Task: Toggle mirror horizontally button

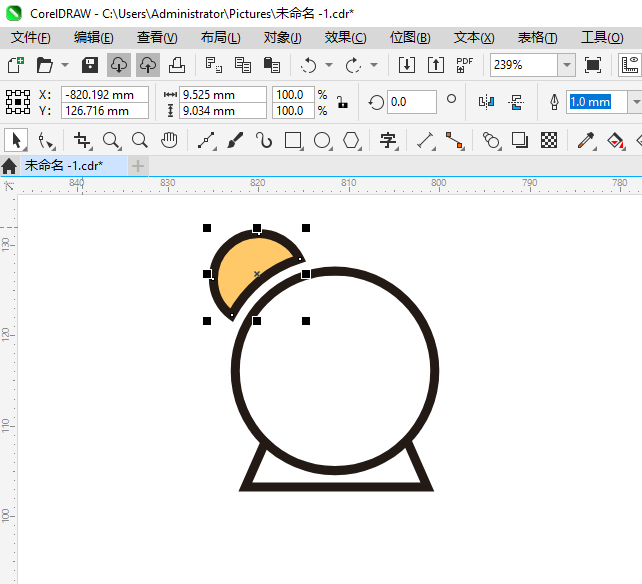Action: pos(487,102)
